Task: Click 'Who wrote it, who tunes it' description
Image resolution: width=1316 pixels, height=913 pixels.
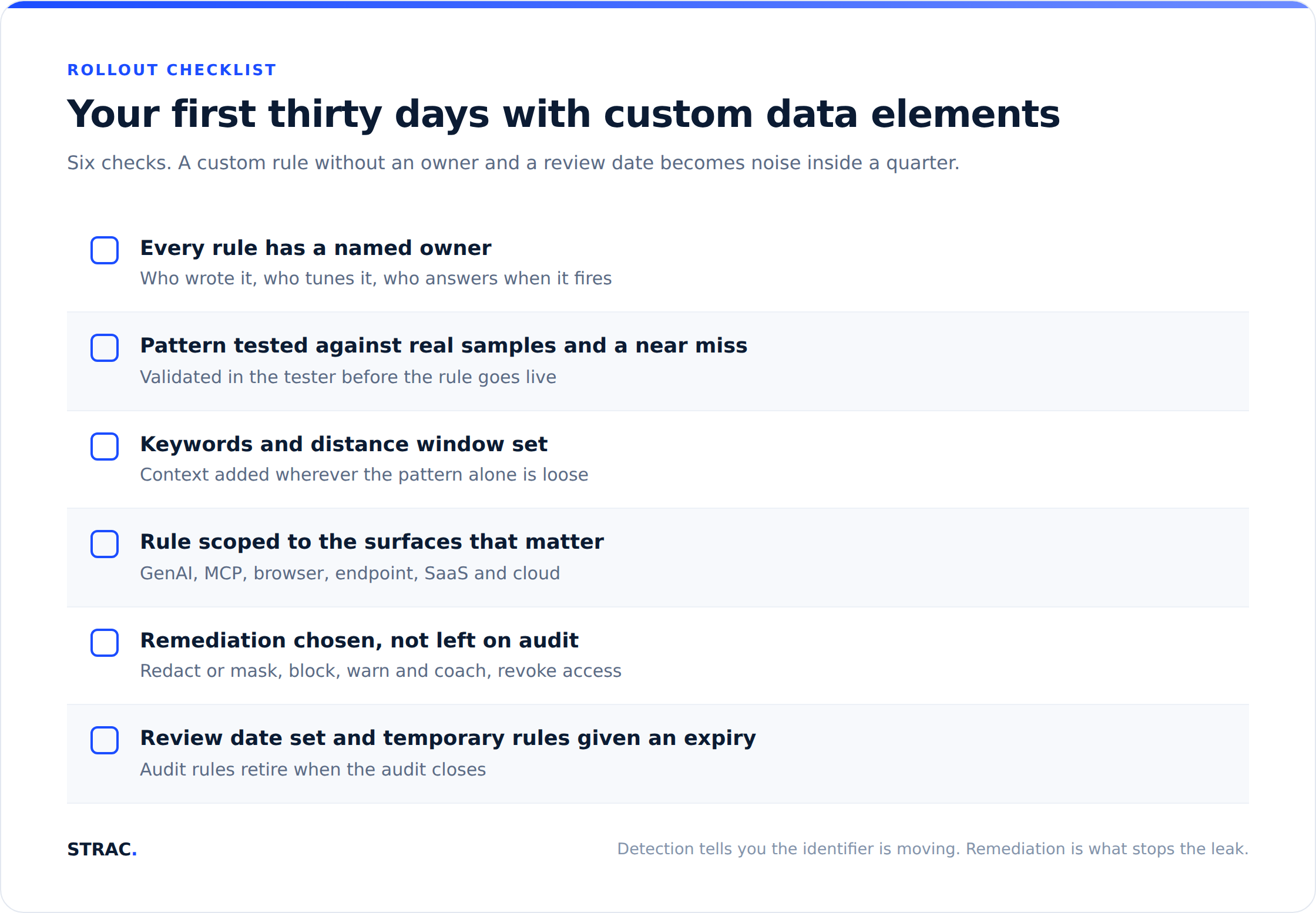Action: pos(375,278)
